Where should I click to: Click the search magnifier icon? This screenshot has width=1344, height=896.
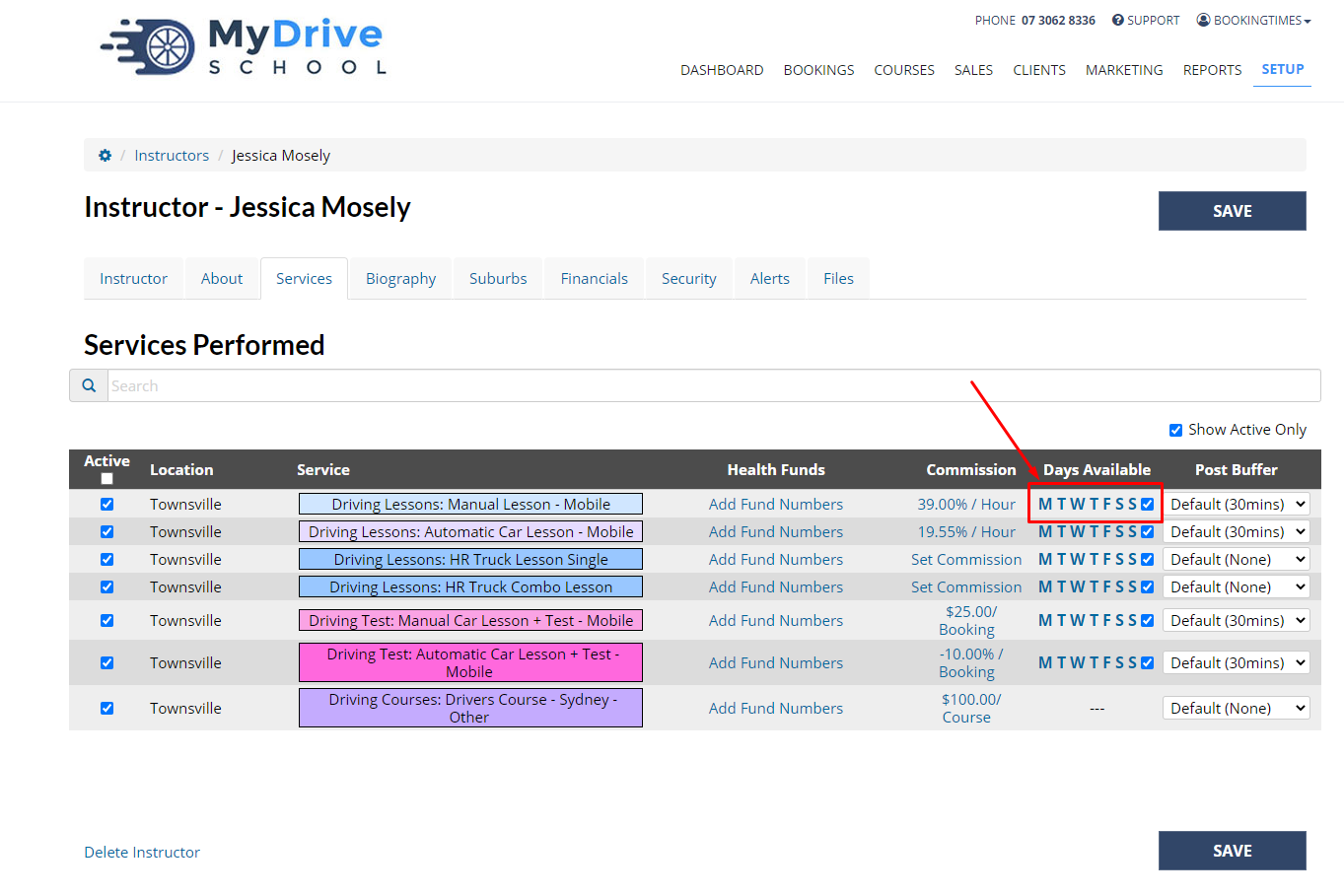click(x=89, y=385)
